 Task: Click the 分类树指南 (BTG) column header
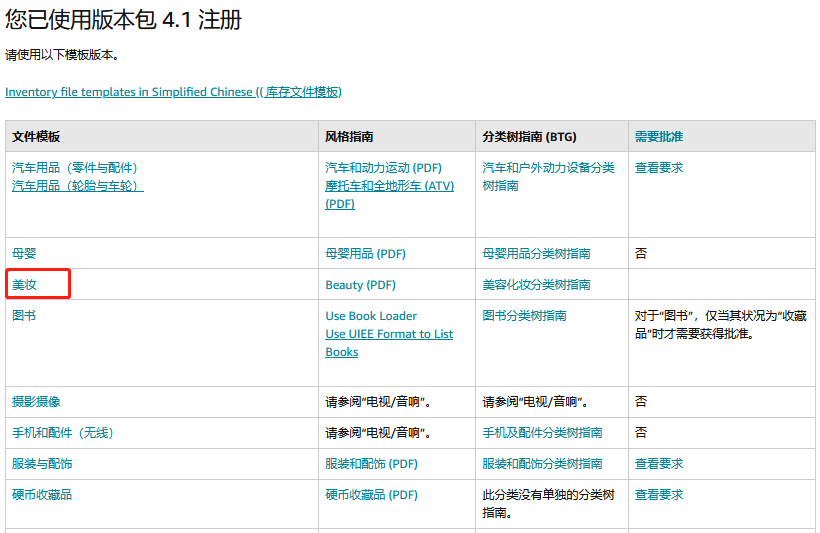[529, 137]
